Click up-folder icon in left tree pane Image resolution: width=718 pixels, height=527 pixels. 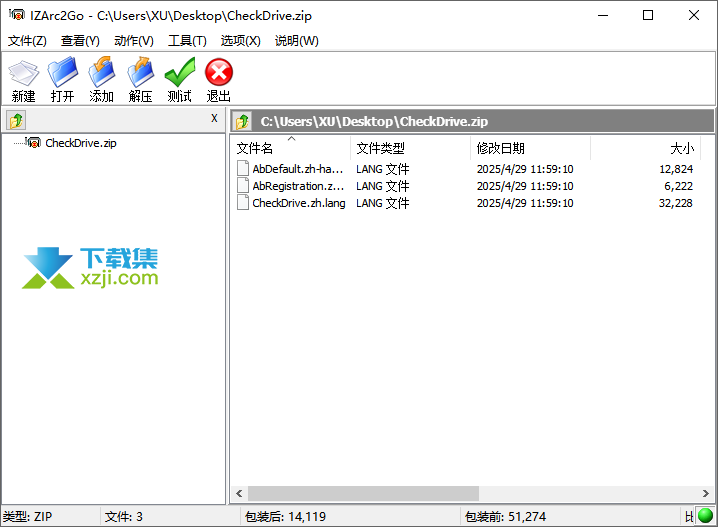pos(16,121)
